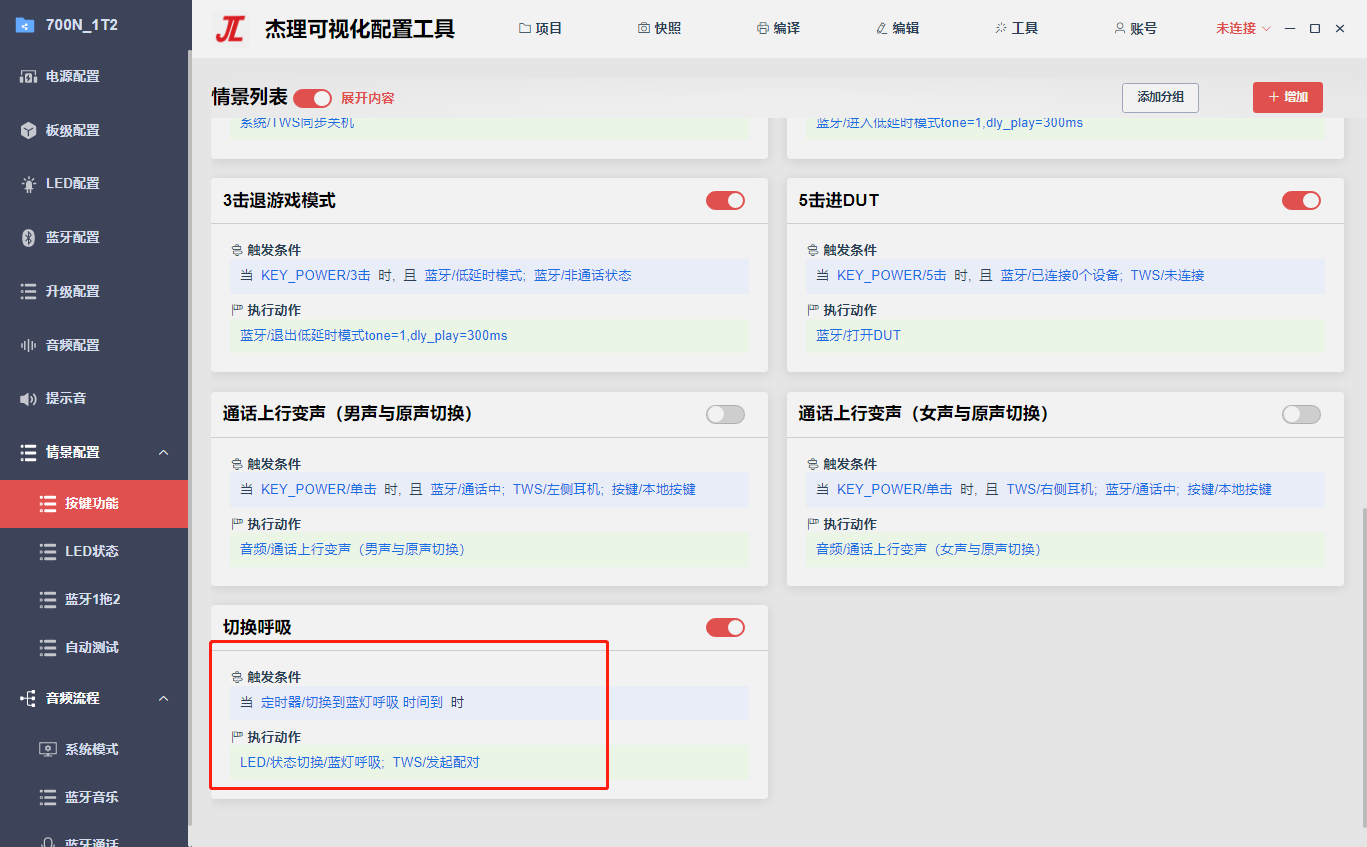
Task: Click the 自动测试 list icon
Action: tap(48, 647)
